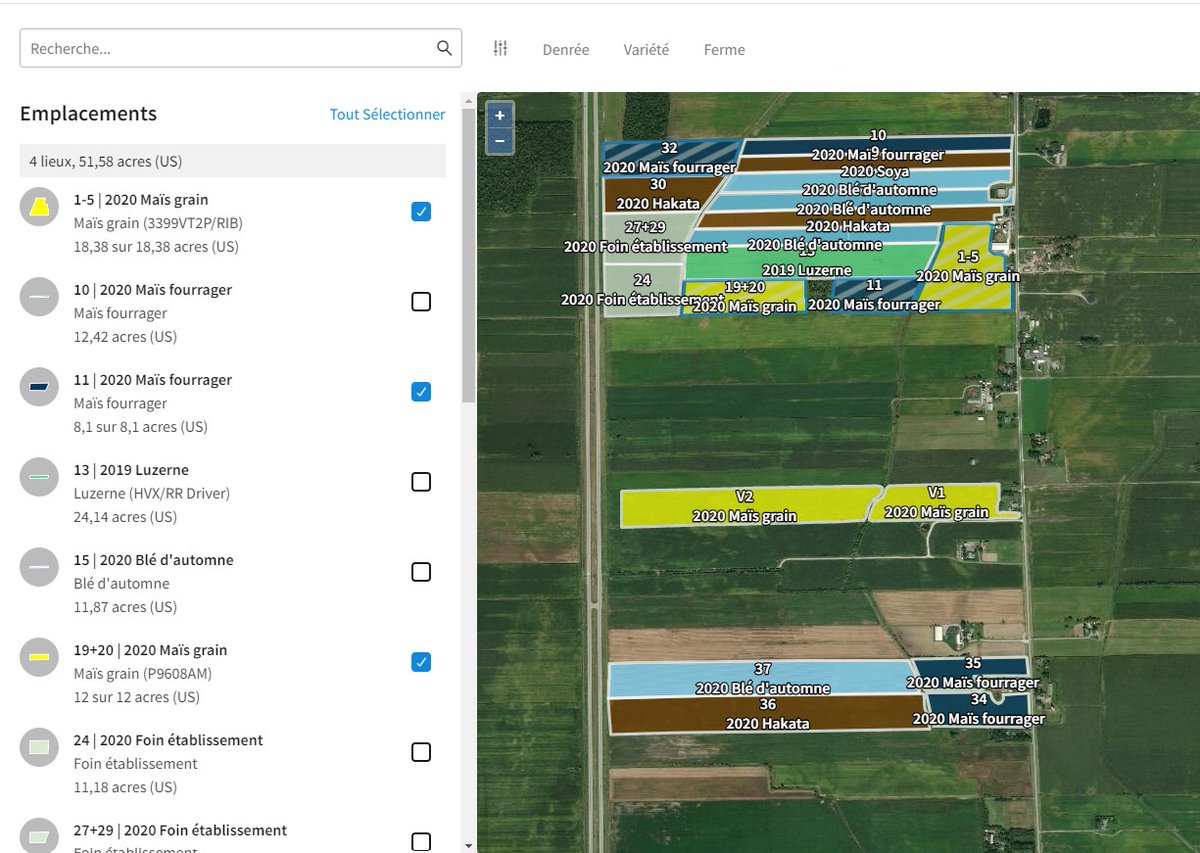Click 'Luzerne (HVX/RR Driver)' variety text
Viewport: 1200px width, 853px height.
pos(152,493)
